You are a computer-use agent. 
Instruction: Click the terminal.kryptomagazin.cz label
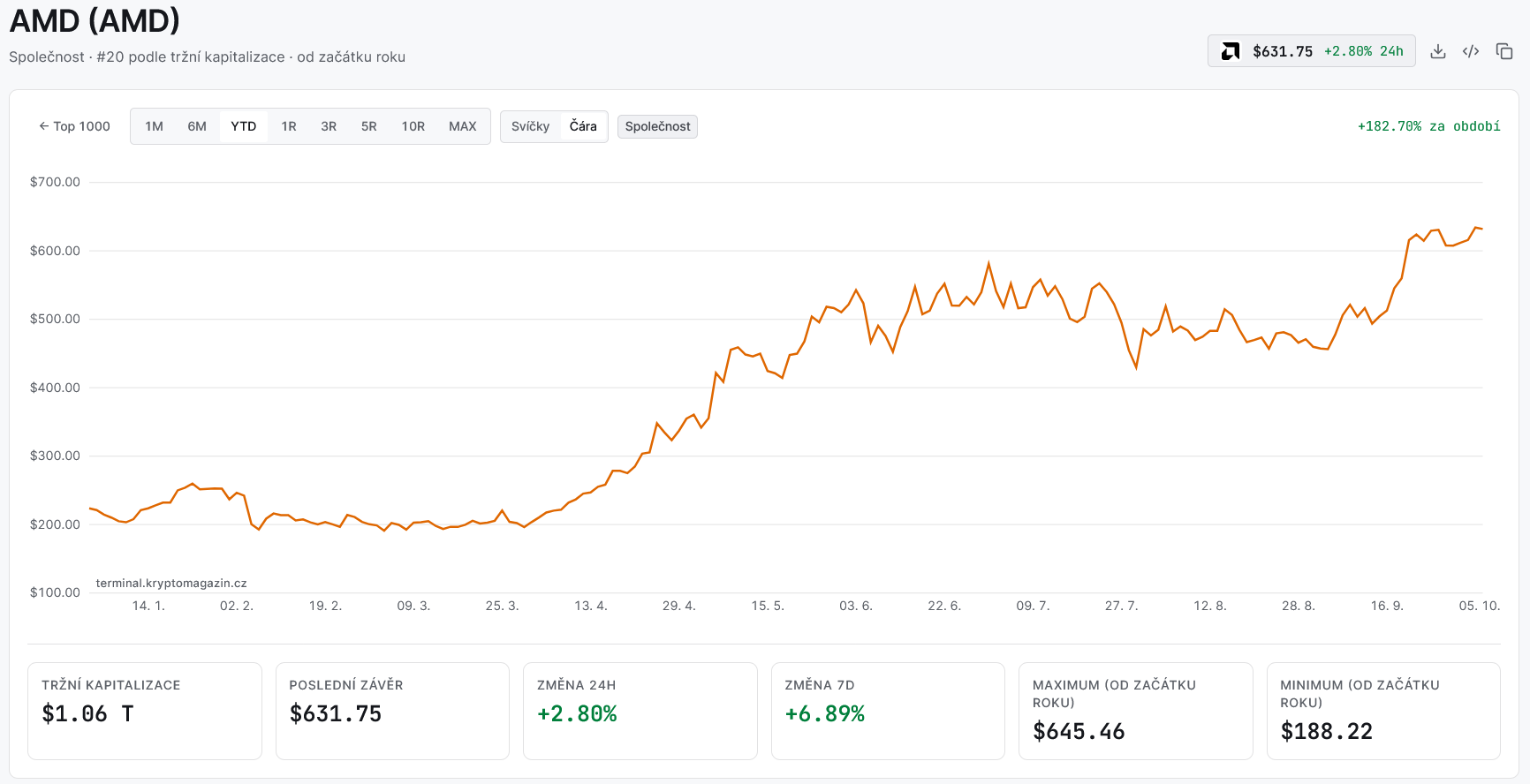tap(171, 583)
